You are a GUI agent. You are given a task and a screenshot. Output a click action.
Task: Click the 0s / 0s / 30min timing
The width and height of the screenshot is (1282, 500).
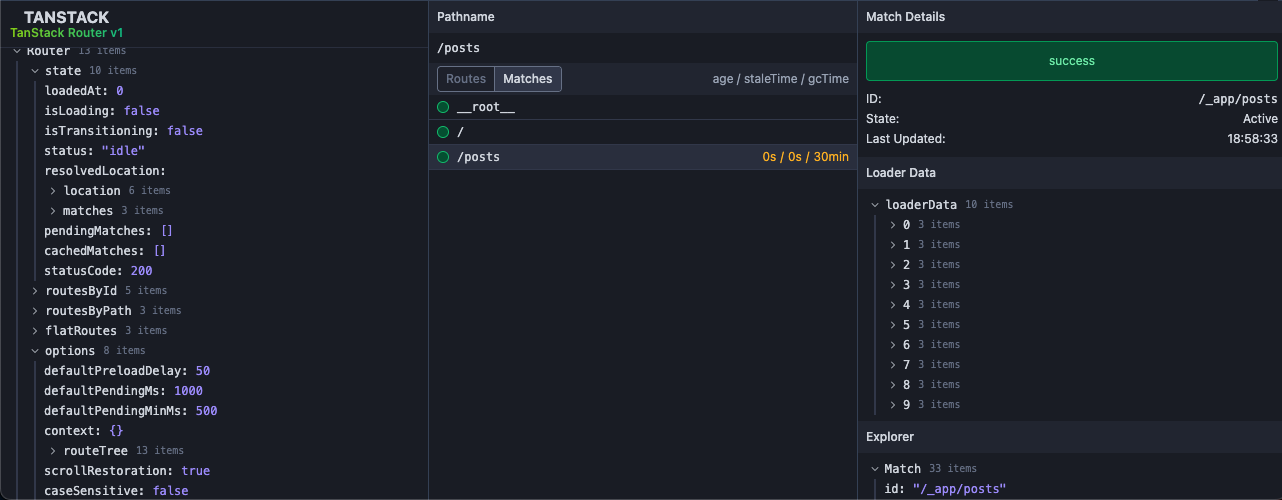click(805, 157)
